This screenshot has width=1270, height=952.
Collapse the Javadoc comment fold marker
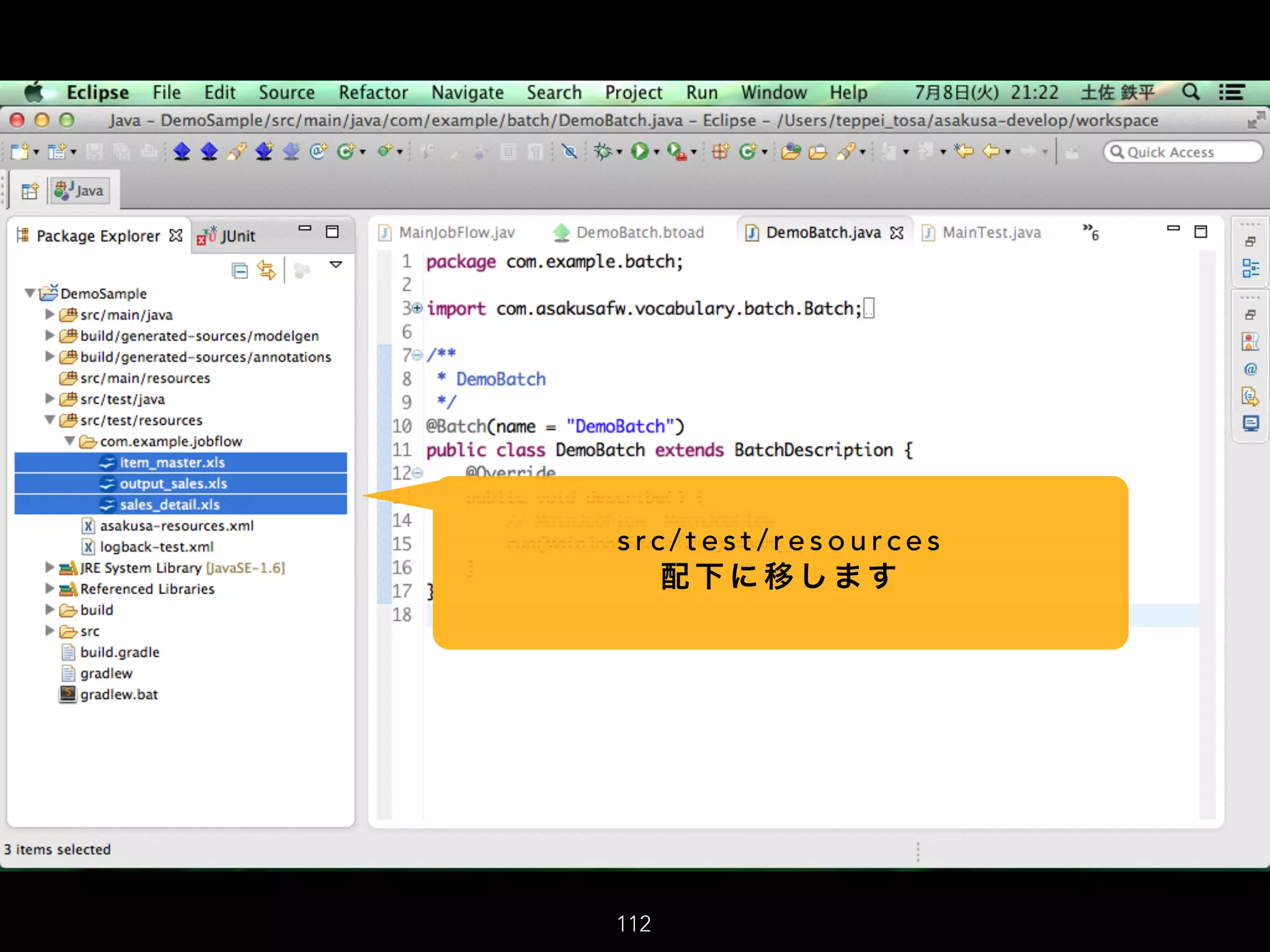pyautogui.click(x=417, y=355)
